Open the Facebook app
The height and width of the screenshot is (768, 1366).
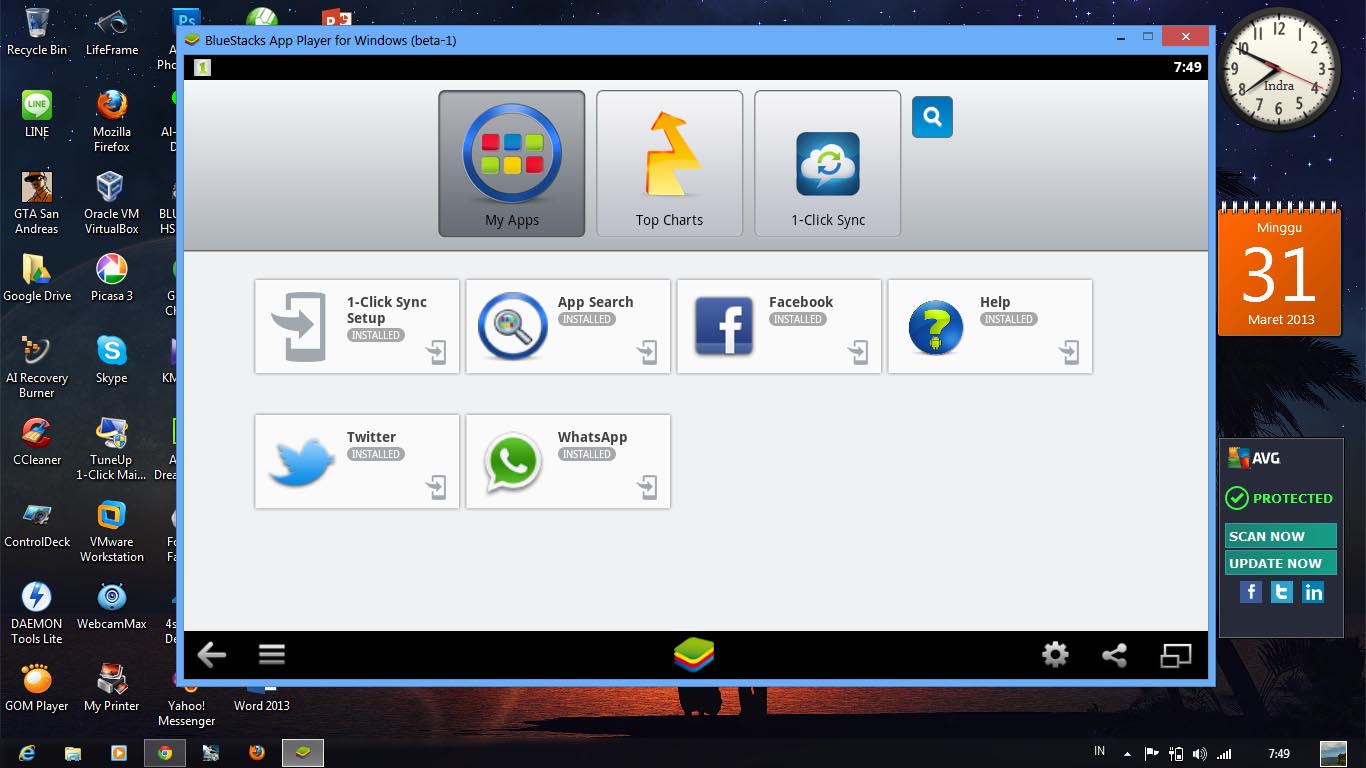(x=778, y=326)
